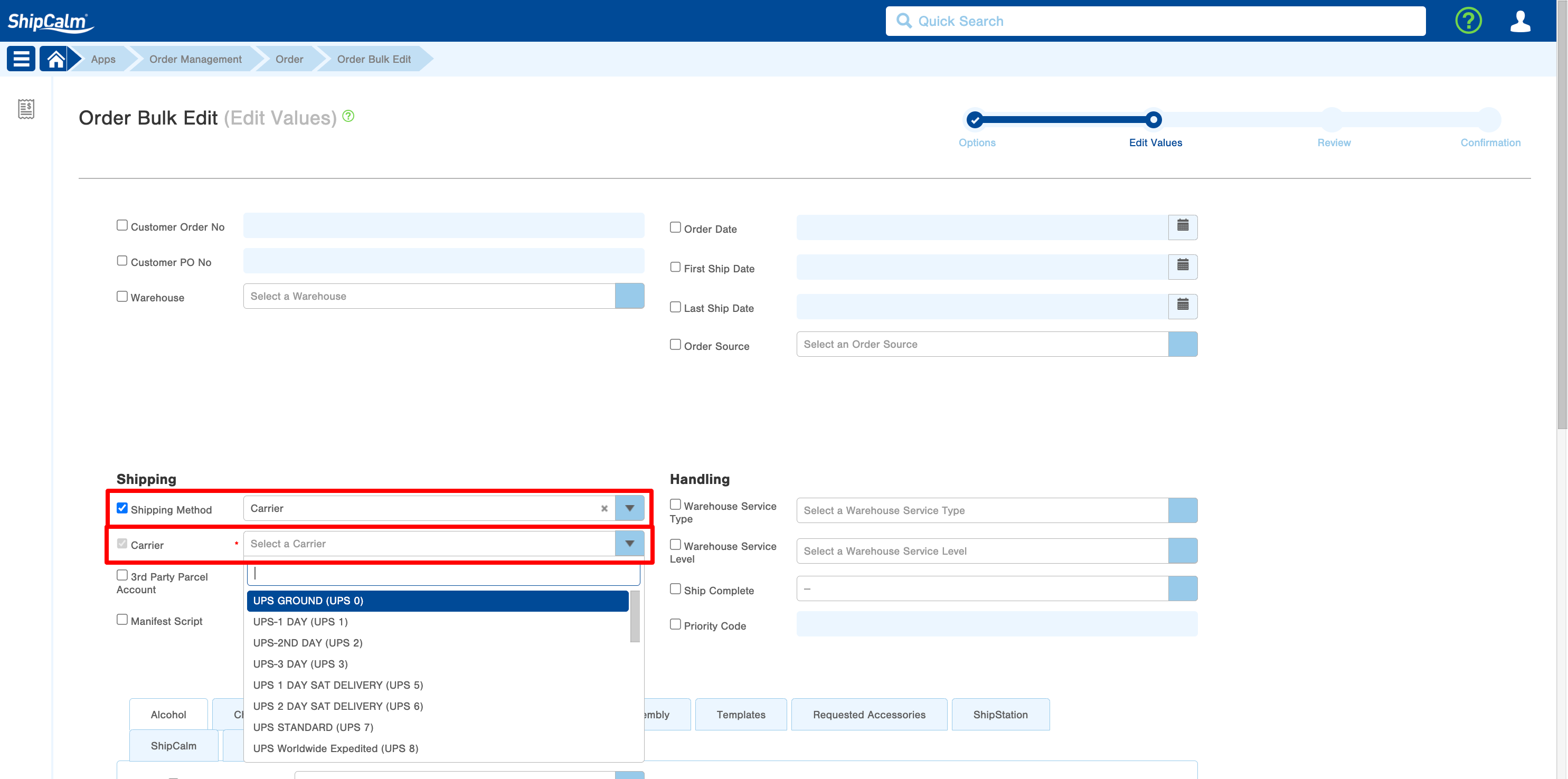Viewport: 1568px width, 779px height.
Task: Click the Edit Values step marker
Action: (1153, 120)
